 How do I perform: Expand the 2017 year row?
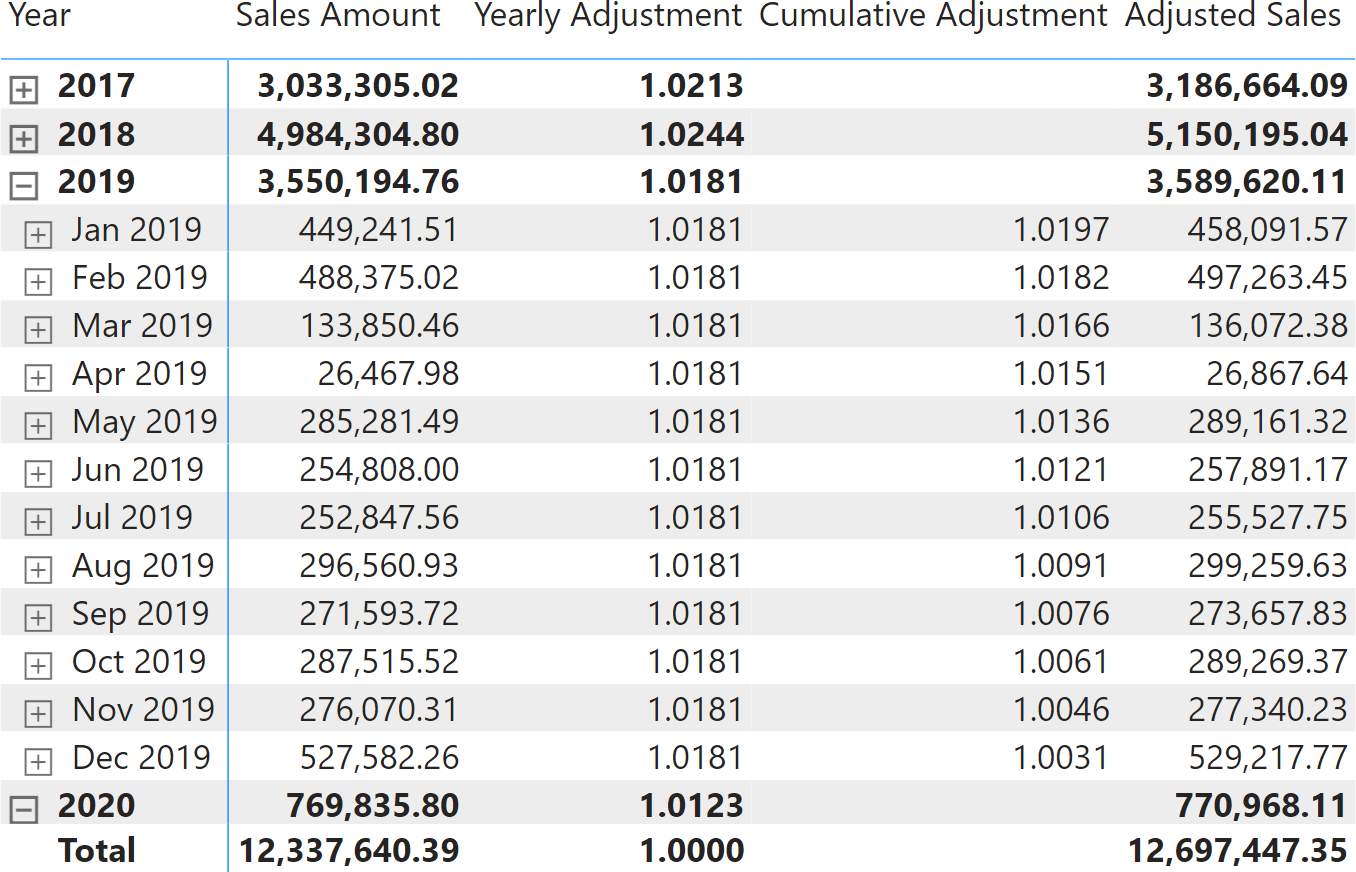point(23,90)
